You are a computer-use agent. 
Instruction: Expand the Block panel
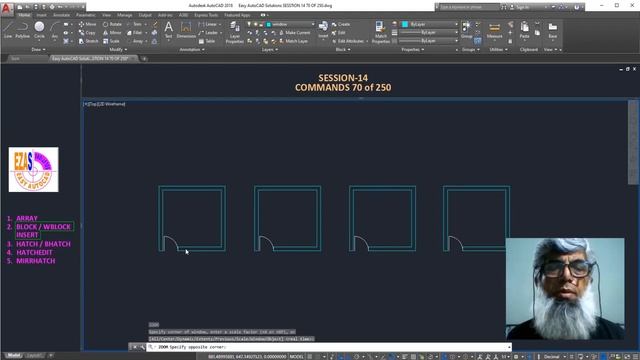[343, 50]
